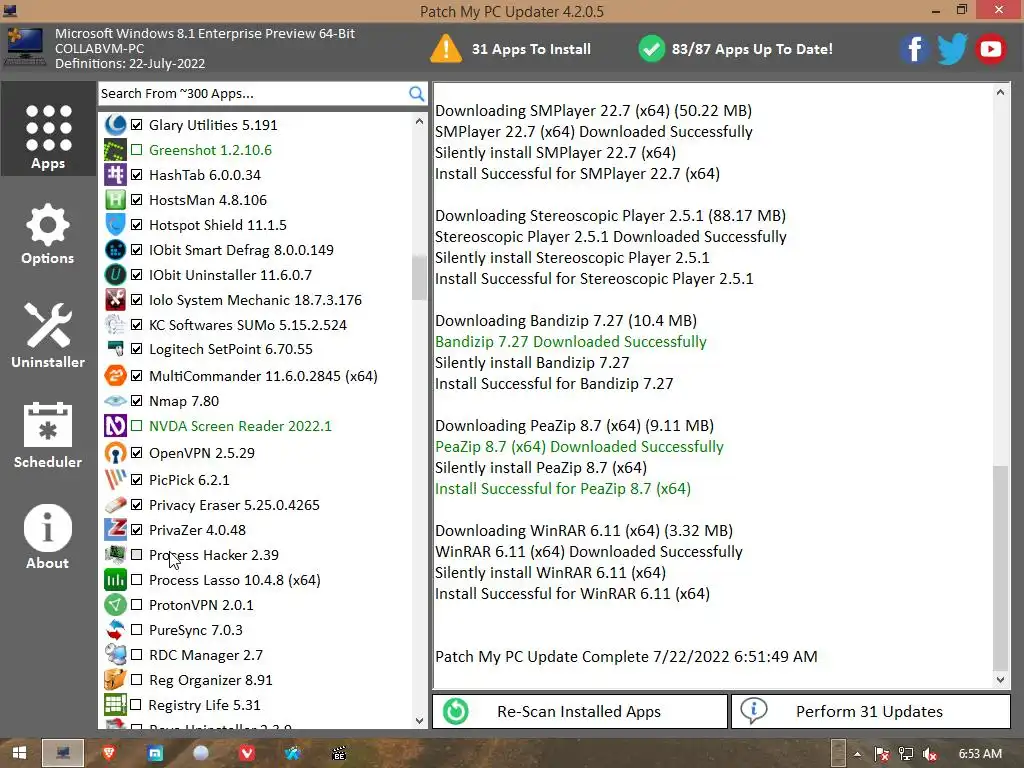Click the PicPick app icon
Image resolution: width=1024 pixels, height=768 pixels.
coord(115,480)
